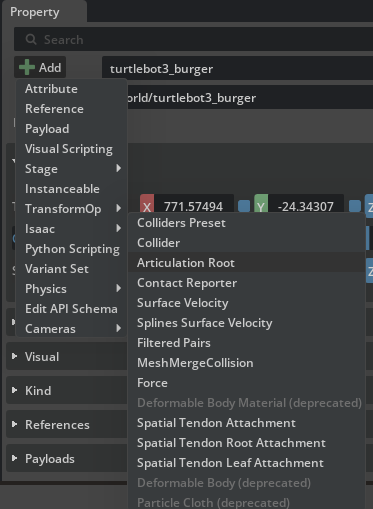373x509 pixels.
Task: Click the green plus Add icon
Action: click(27, 67)
